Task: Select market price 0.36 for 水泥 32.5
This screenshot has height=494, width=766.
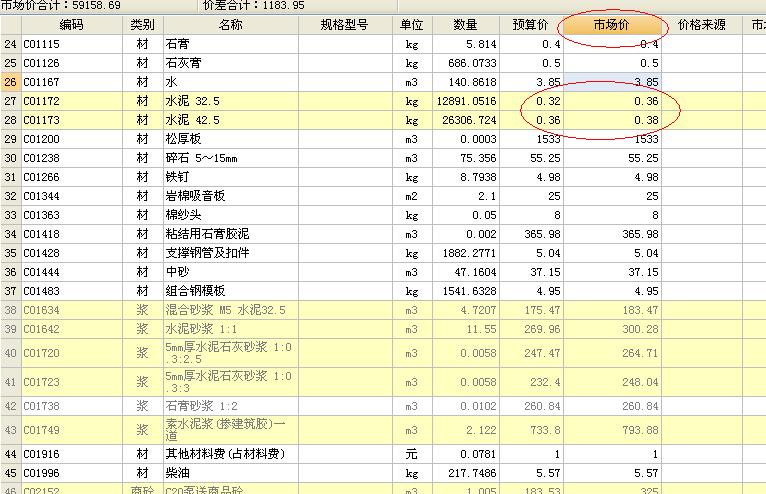Action: 612,101
